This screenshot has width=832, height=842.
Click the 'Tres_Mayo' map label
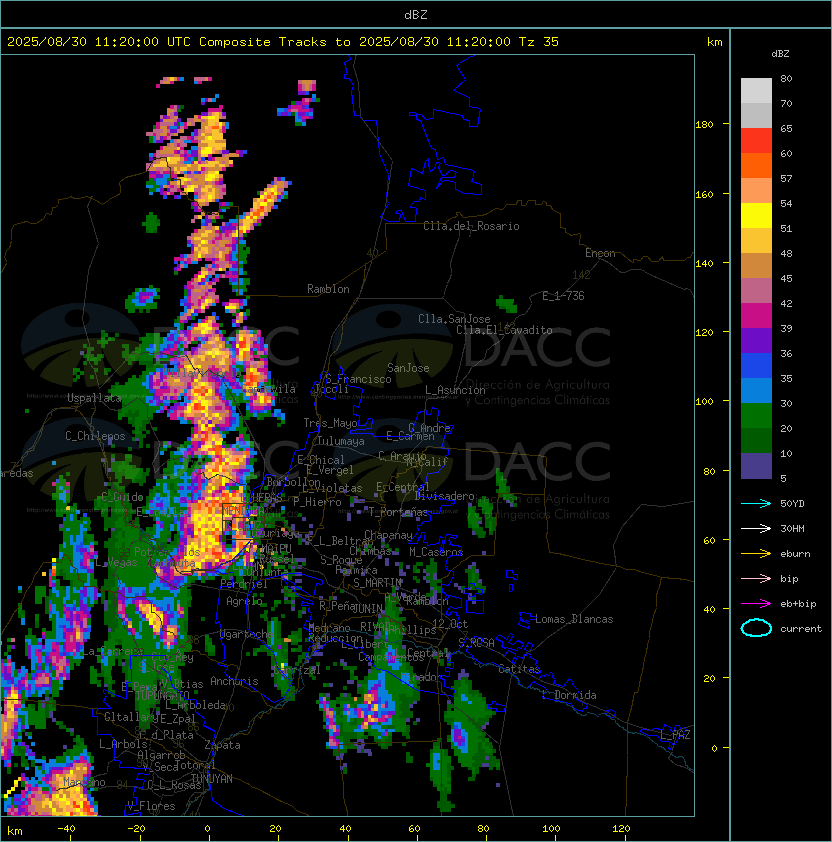click(x=330, y=423)
